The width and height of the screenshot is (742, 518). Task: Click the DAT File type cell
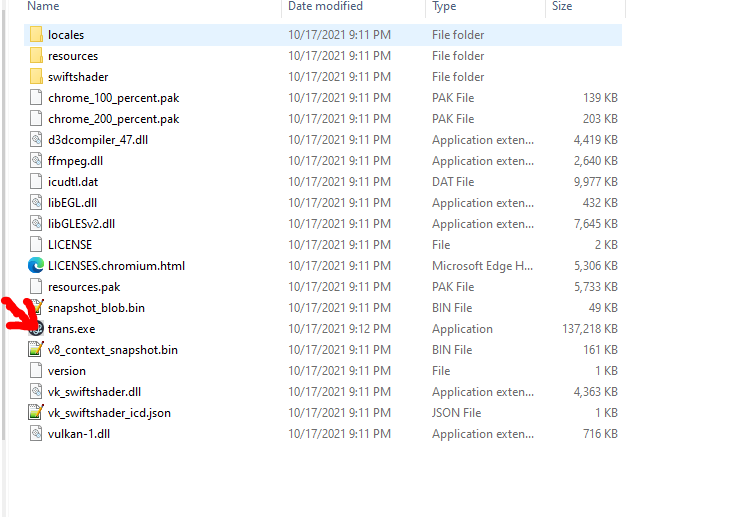pos(453,182)
